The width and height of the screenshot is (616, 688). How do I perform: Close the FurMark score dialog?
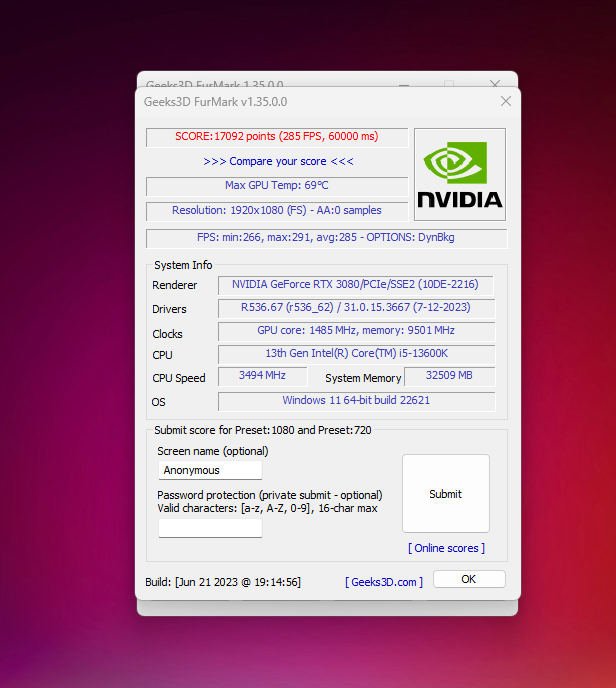pos(505,101)
